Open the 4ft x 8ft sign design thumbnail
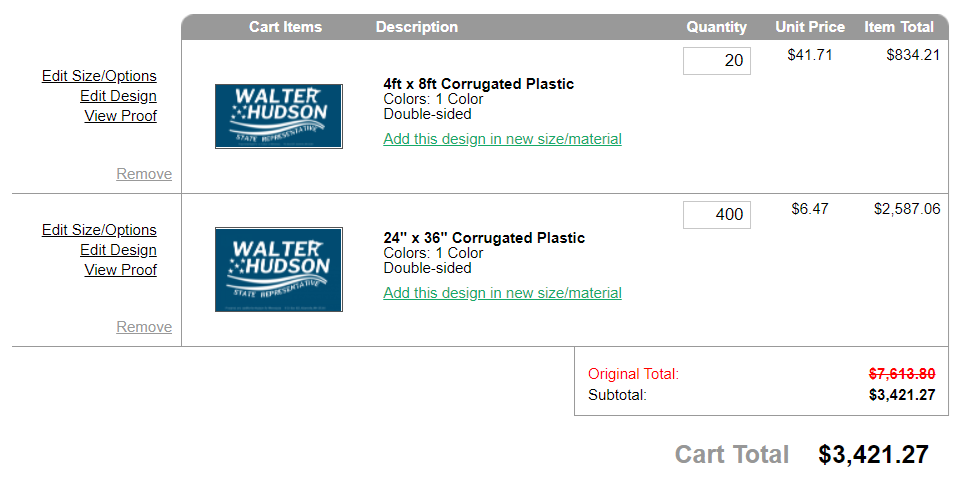This screenshot has height=477, width=973. [279, 116]
